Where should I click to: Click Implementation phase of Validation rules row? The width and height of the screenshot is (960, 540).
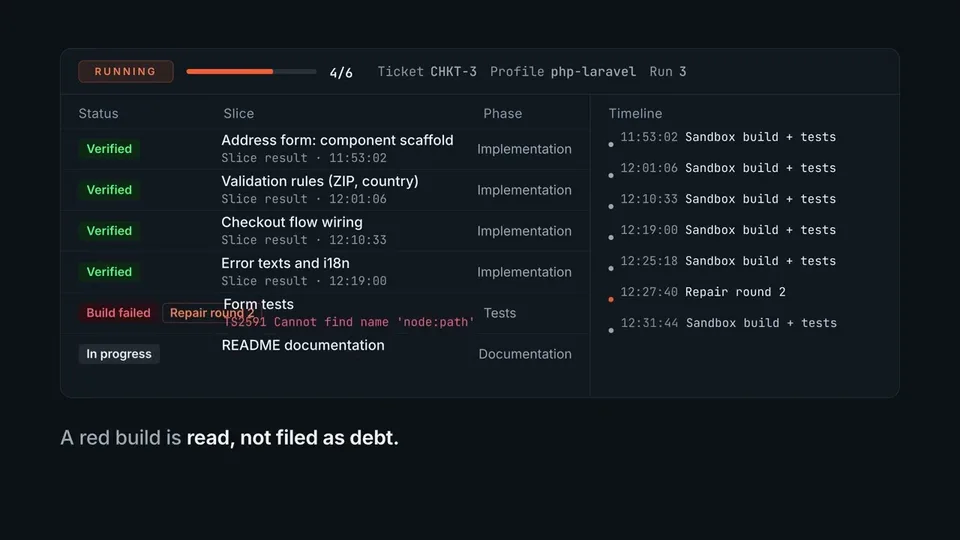524,190
